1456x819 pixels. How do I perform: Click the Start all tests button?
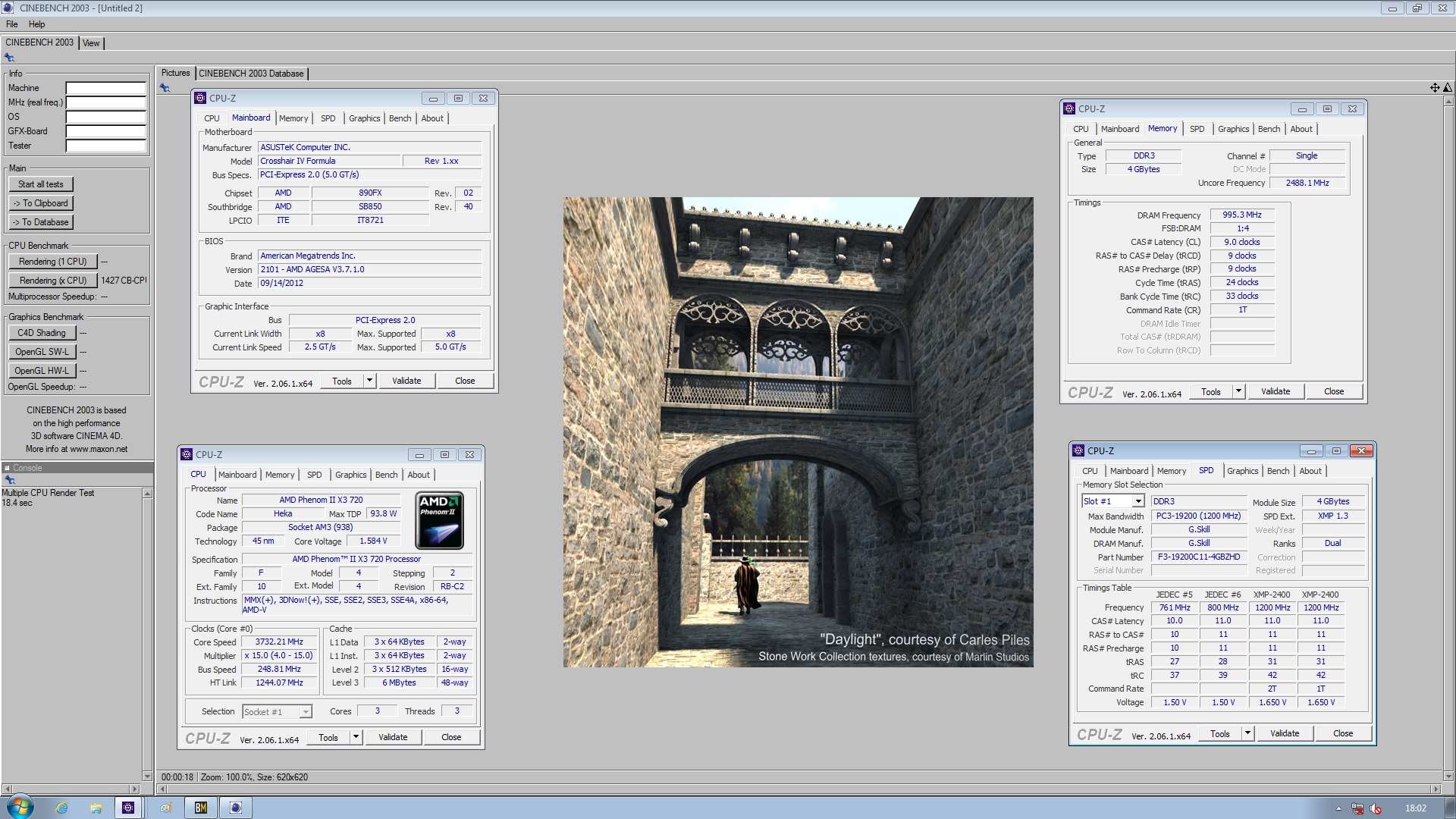coord(41,184)
